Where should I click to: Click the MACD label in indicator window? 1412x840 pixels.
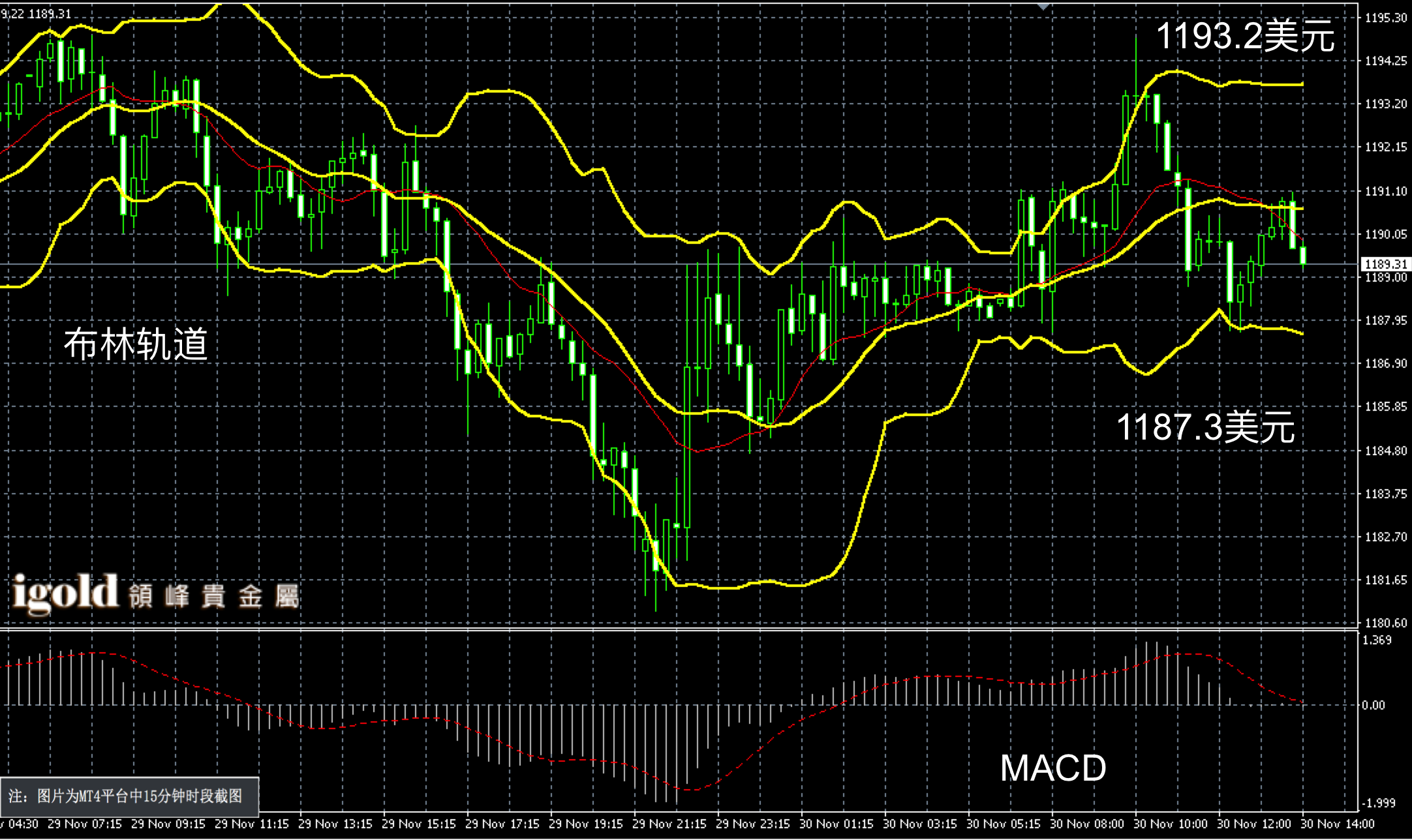point(1053,768)
